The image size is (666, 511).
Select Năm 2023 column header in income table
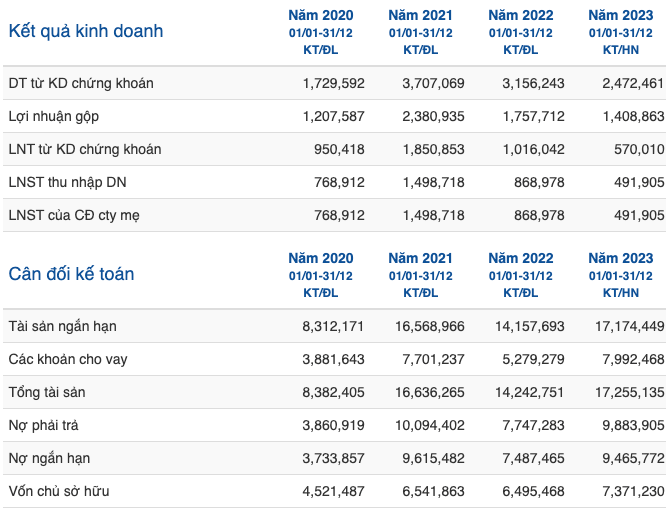(621, 15)
